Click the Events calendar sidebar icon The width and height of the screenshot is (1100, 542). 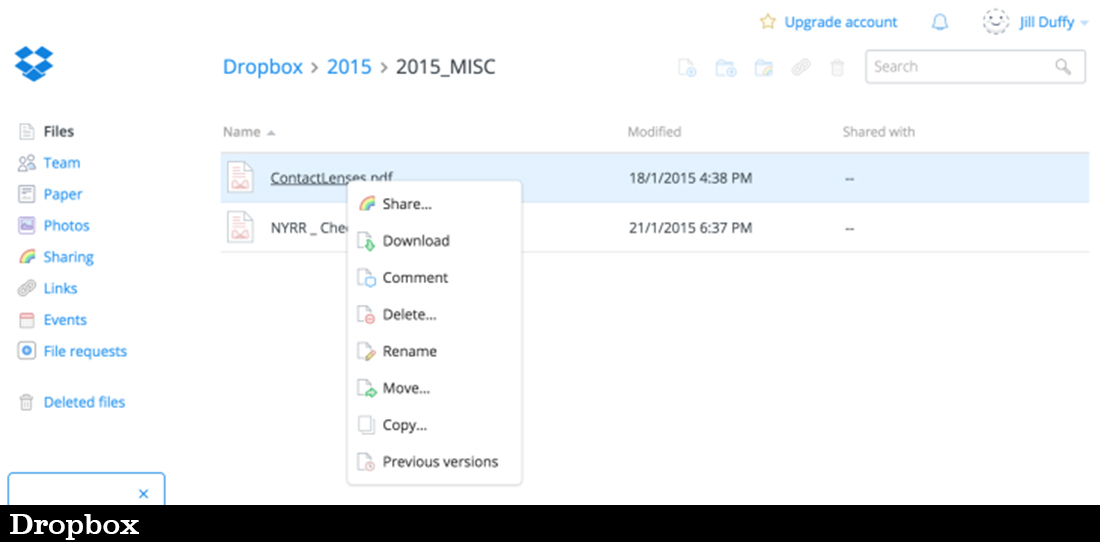click(x=27, y=320)
